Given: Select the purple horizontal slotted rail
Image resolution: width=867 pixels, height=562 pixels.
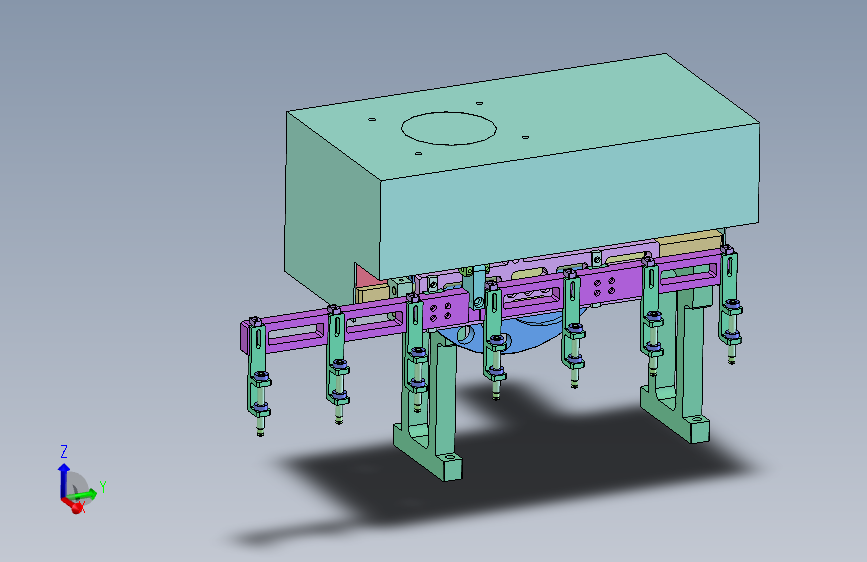Looking at the screenshot, I should [x=481, y=301].
